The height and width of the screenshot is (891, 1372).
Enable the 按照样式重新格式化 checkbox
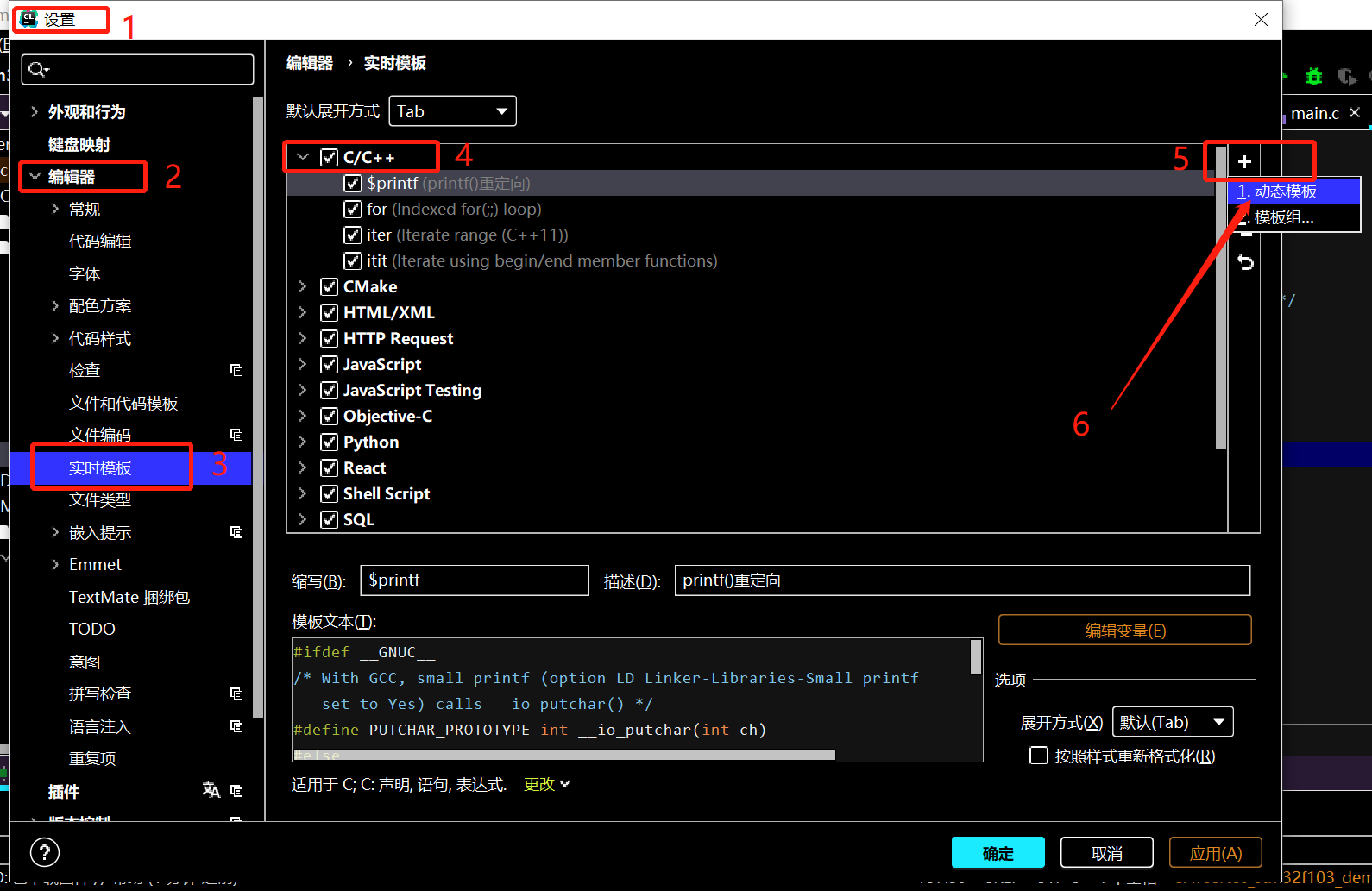pyautogui.click(x=1039, y=756)
